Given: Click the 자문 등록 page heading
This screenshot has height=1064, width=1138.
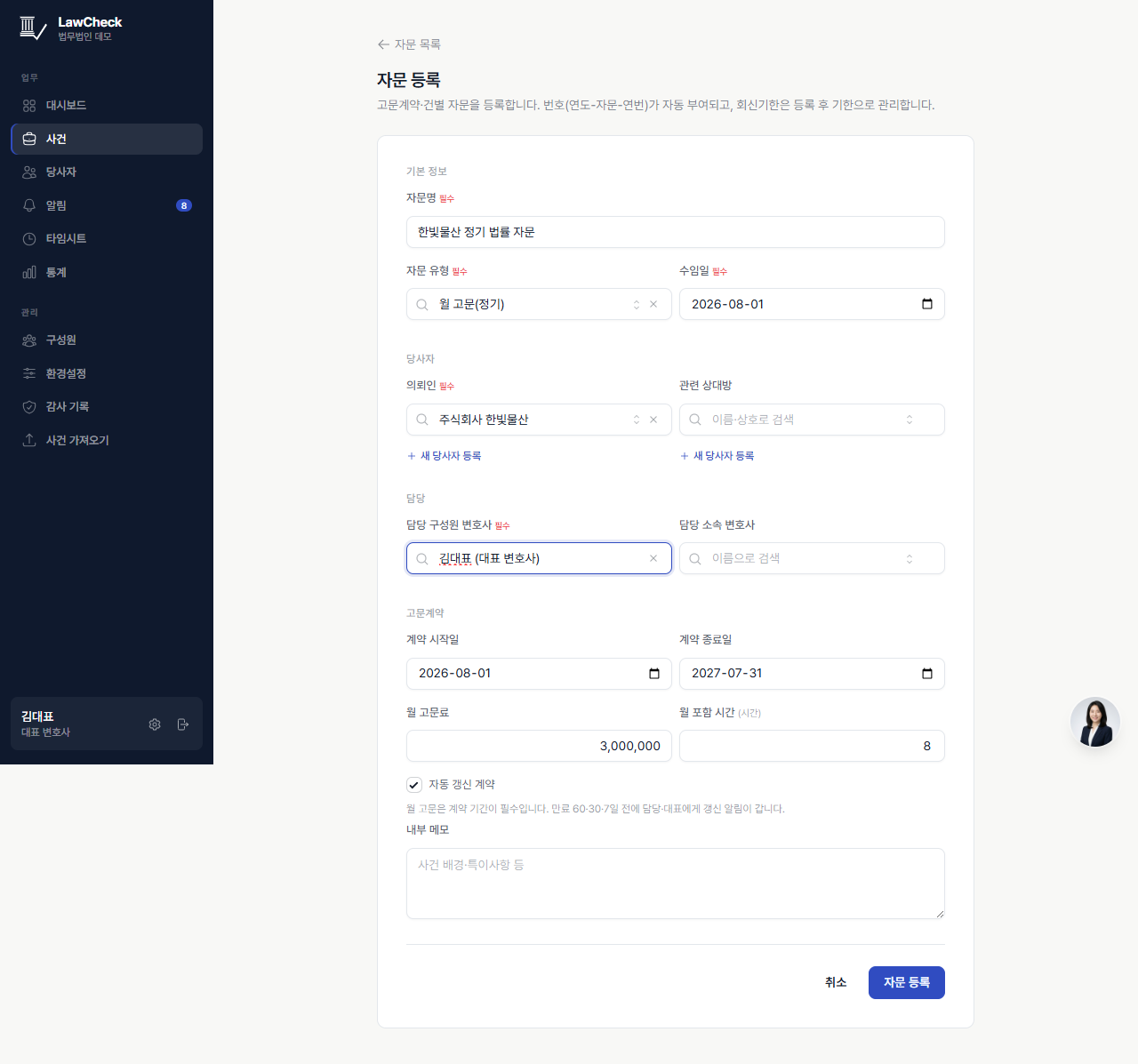Looking at the screenshot, I should coord(409,80).
